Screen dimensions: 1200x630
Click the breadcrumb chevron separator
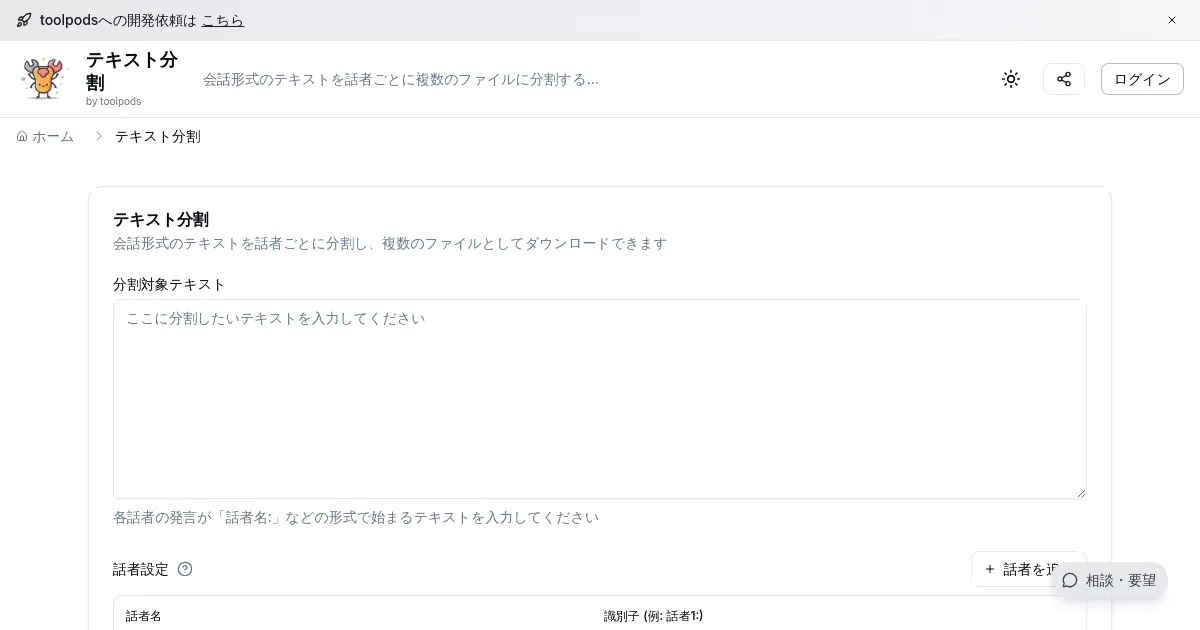98,136
